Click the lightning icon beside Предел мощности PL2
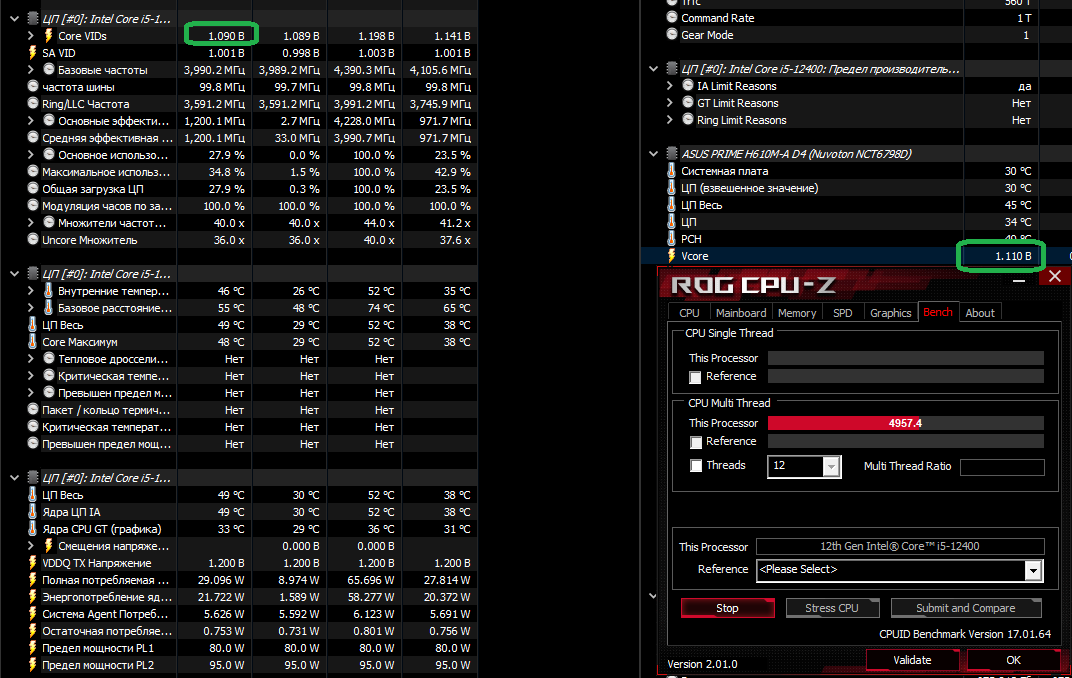The image size is (1072, 678). click(x=32, y=665)
